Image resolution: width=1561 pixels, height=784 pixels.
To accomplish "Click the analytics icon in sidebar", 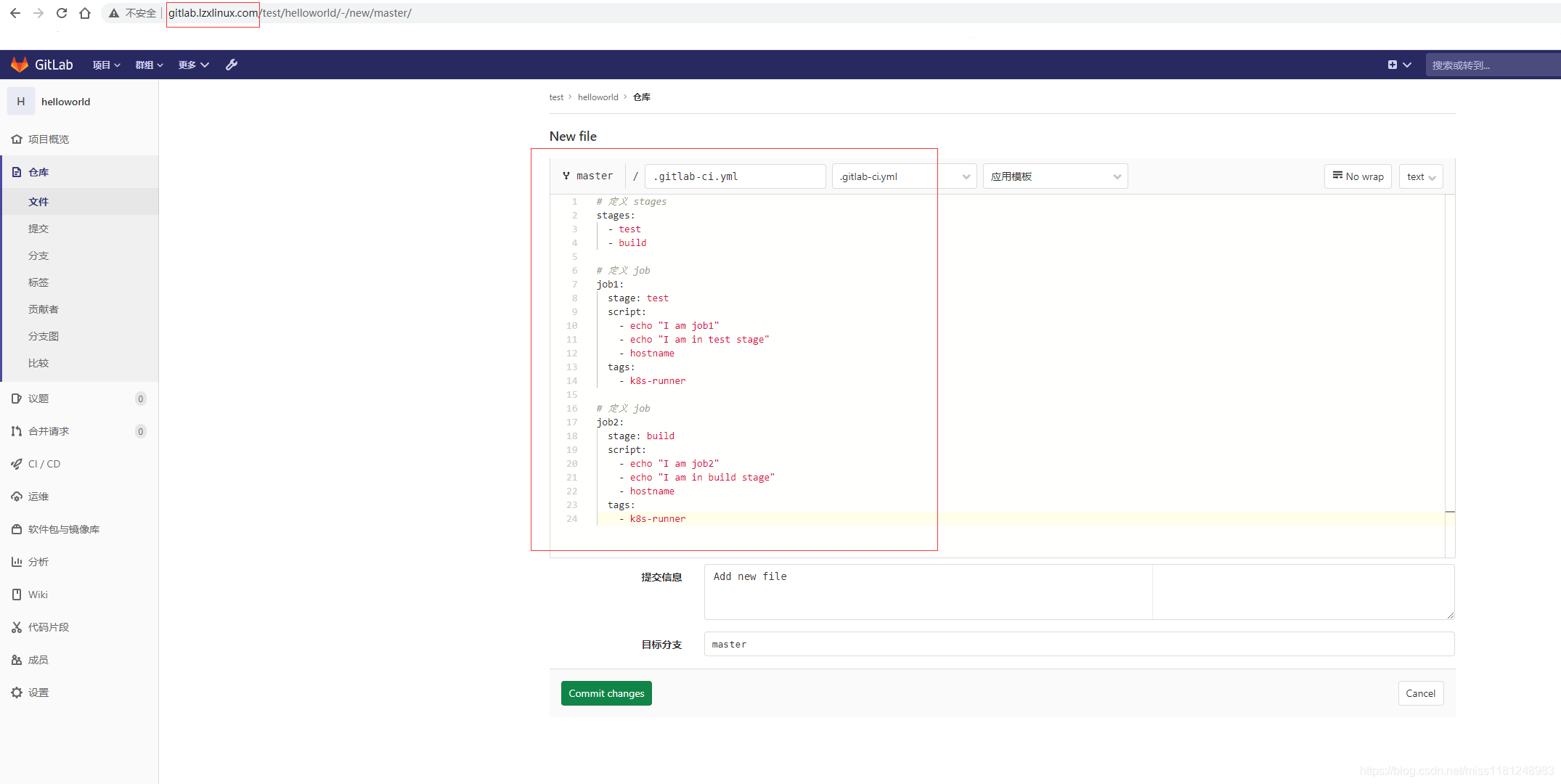I will [17, 561].
